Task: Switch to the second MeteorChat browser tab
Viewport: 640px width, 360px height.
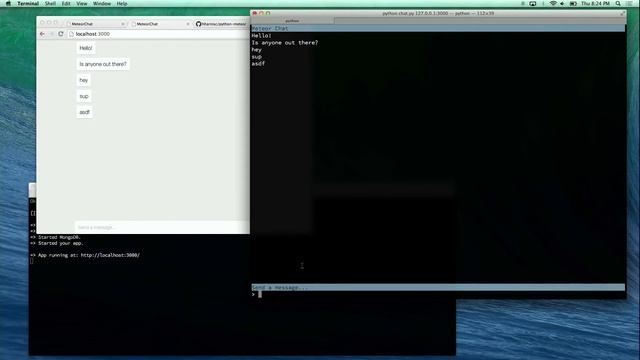Action: click(159, 24)
